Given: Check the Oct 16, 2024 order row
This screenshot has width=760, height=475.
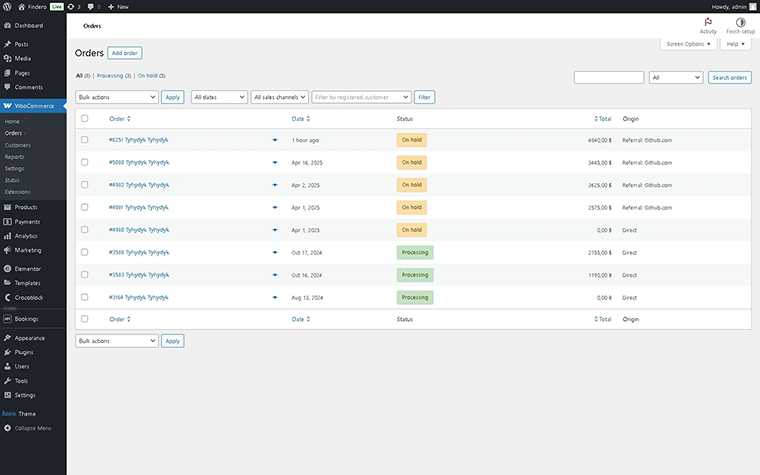Looking at the screenshot, I should coord(84,274).
